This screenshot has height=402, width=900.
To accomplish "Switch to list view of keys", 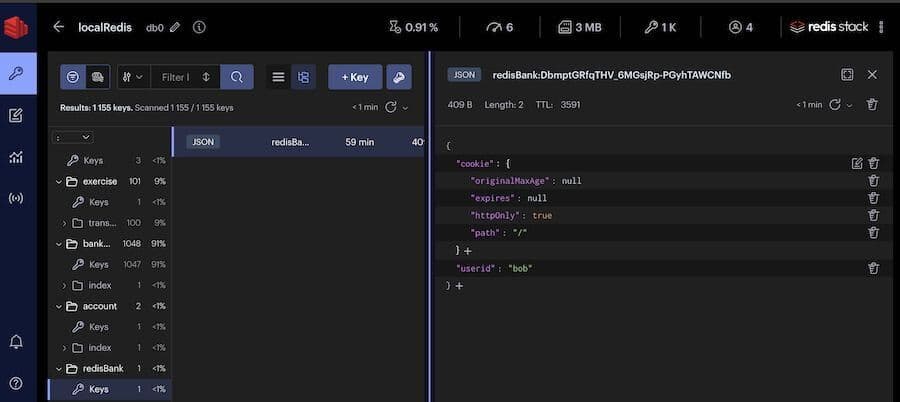I will [x=279, y=77].
